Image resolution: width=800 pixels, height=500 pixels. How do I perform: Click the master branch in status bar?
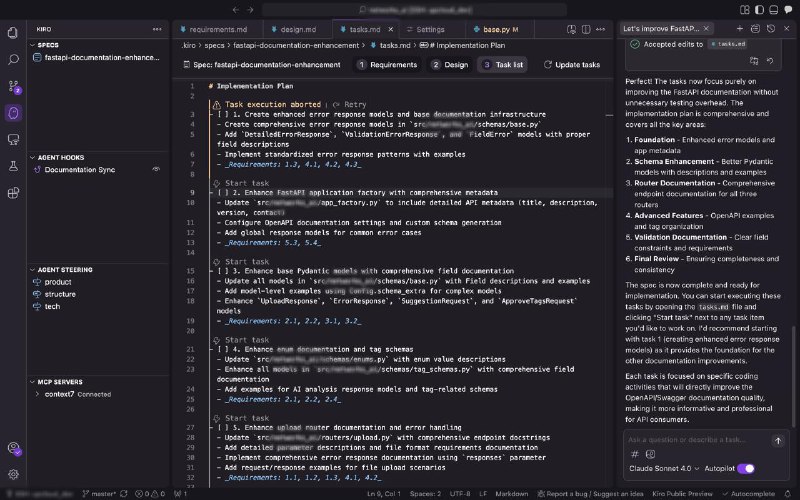(x=99, y=493)
